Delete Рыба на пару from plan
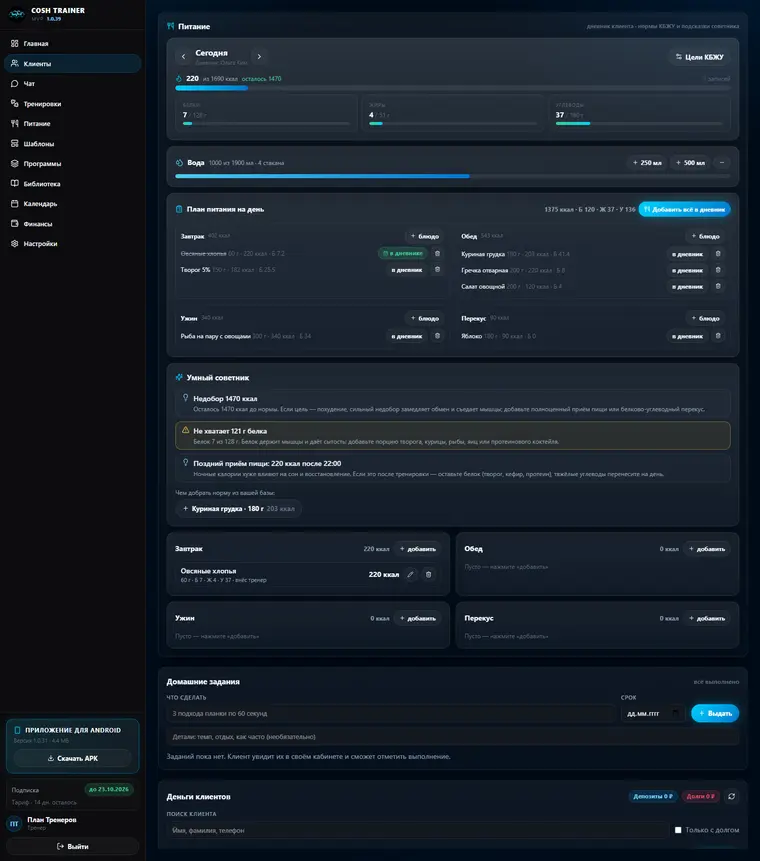 438,336
